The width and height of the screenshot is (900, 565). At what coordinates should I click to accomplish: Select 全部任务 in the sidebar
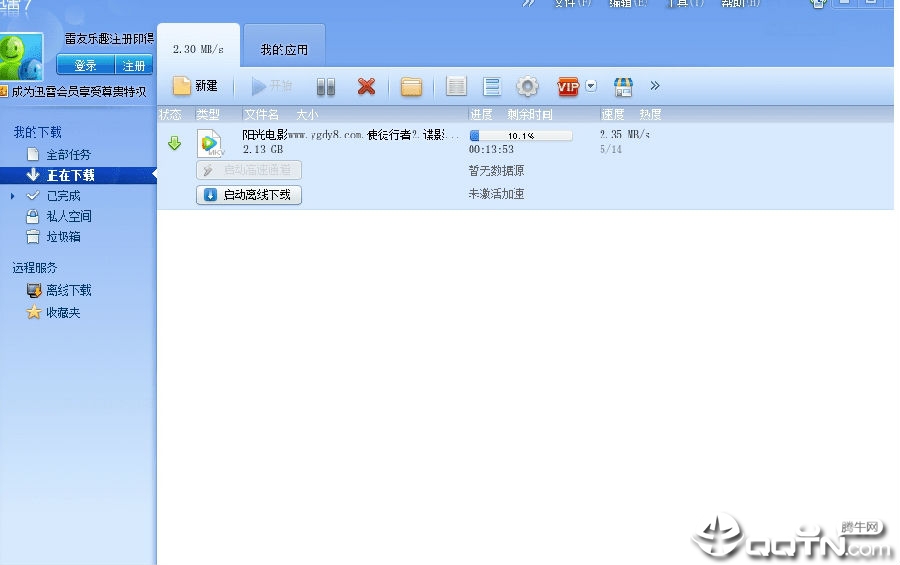(x=68, y=154)
